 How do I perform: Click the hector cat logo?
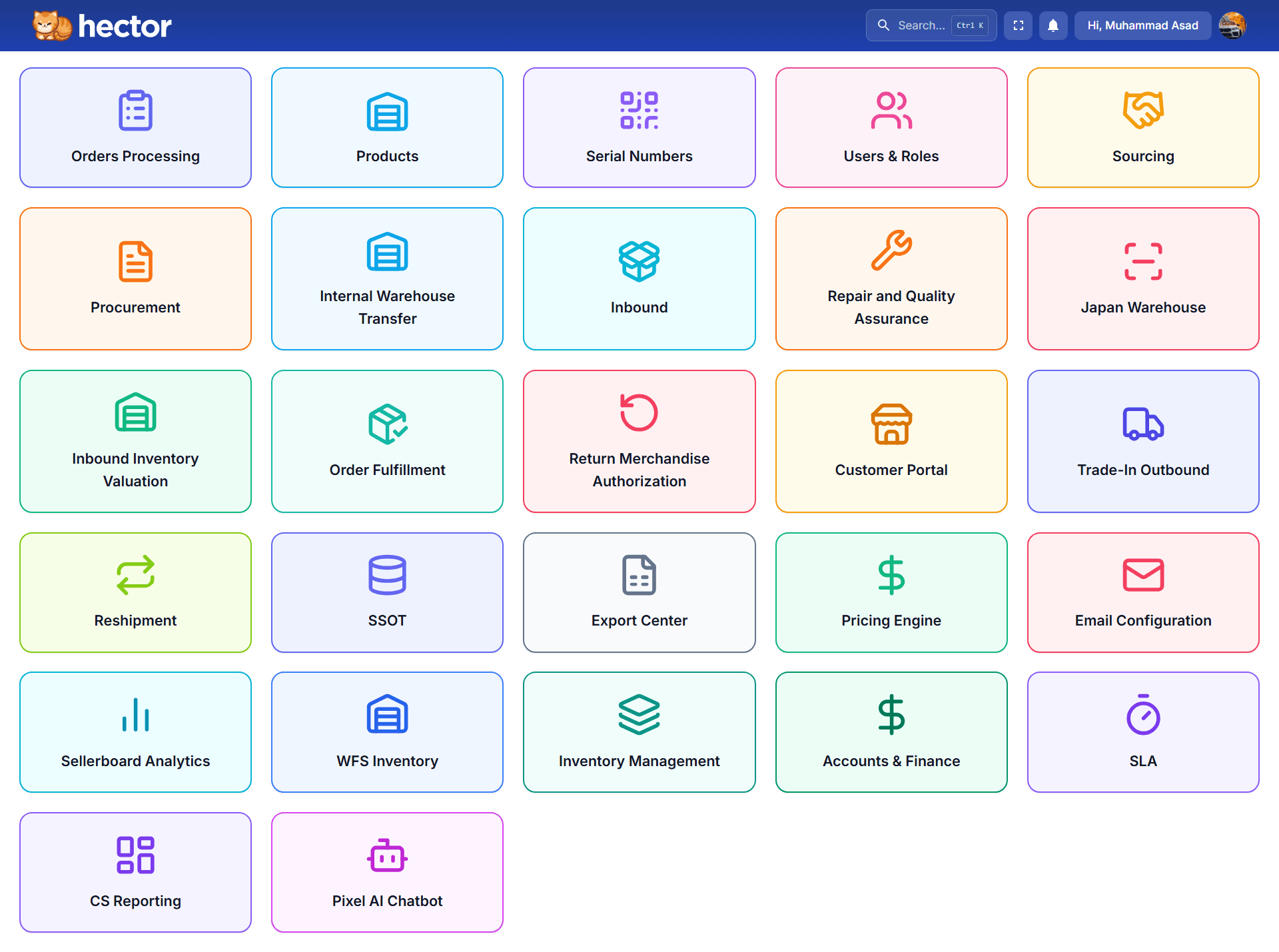52,25
